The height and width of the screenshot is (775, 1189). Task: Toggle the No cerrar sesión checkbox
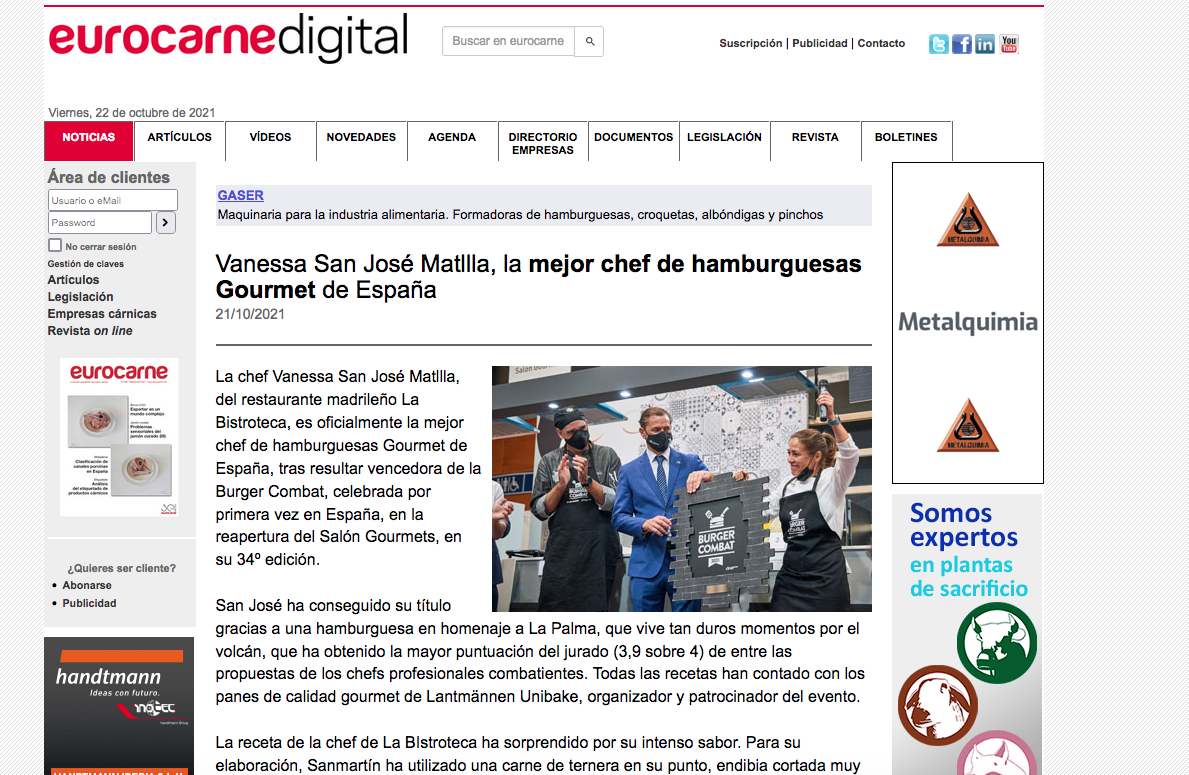pos(55,245)
